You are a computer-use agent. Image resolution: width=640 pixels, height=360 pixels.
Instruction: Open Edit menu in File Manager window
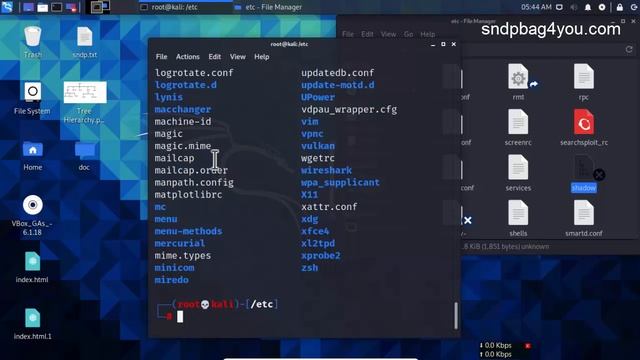pyautogui.click(x=367, y=34)
